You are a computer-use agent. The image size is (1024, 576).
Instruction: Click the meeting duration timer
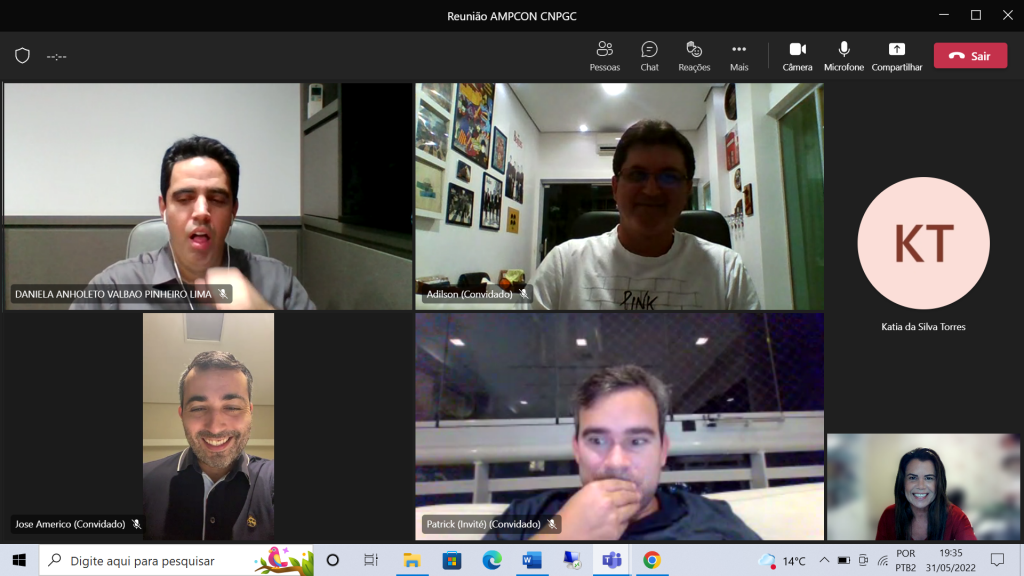pos(57,56)
